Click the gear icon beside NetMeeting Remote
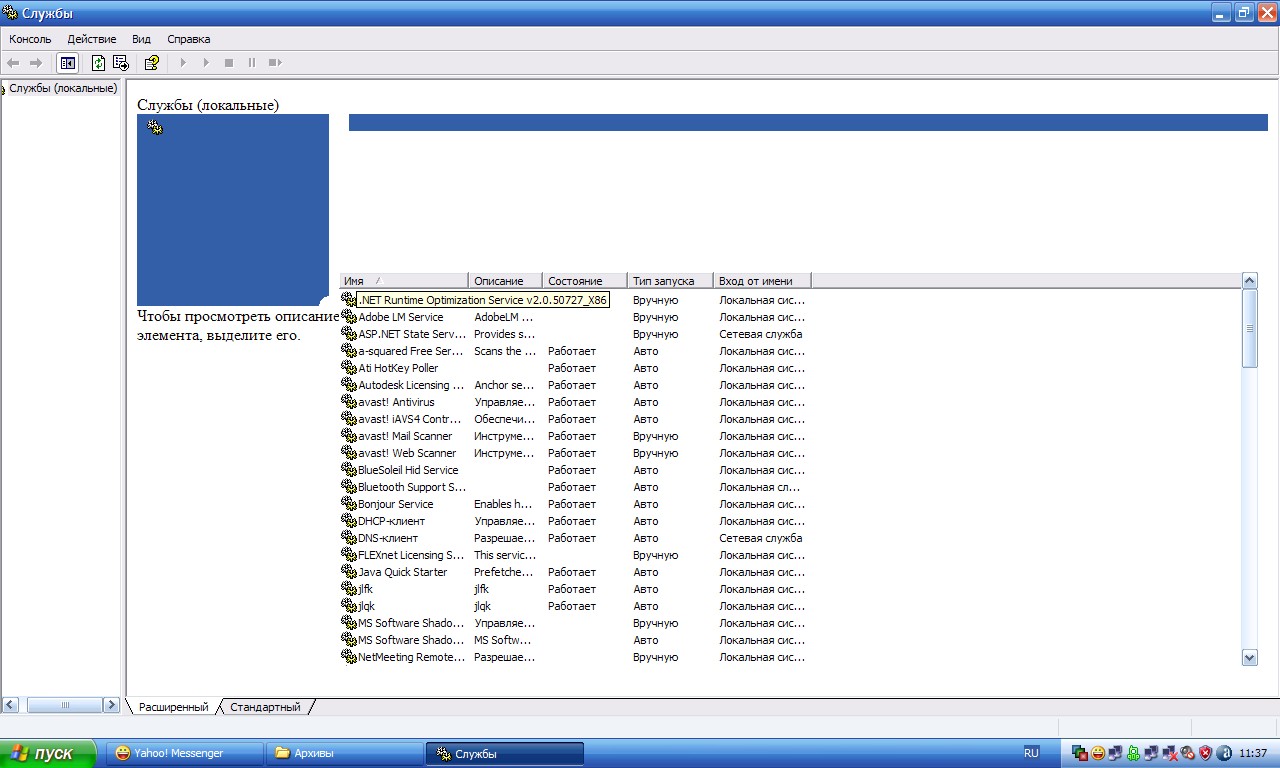The width and height of the screenshot is (1280, 768). [349, 657]
